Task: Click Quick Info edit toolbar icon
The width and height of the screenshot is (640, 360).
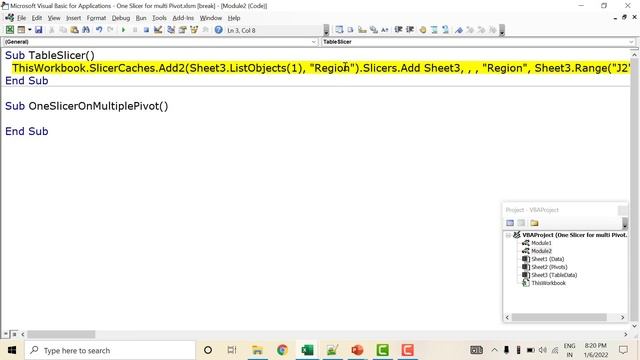Action: 362,30
